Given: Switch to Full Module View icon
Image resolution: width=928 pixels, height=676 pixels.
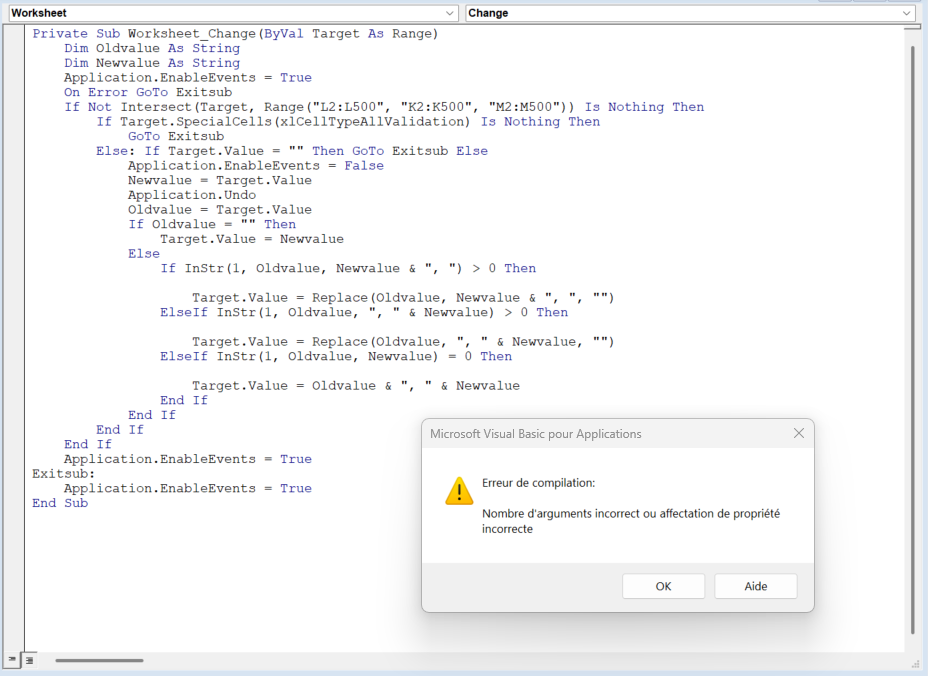Looking at the screenshot, I should point(30,660).
